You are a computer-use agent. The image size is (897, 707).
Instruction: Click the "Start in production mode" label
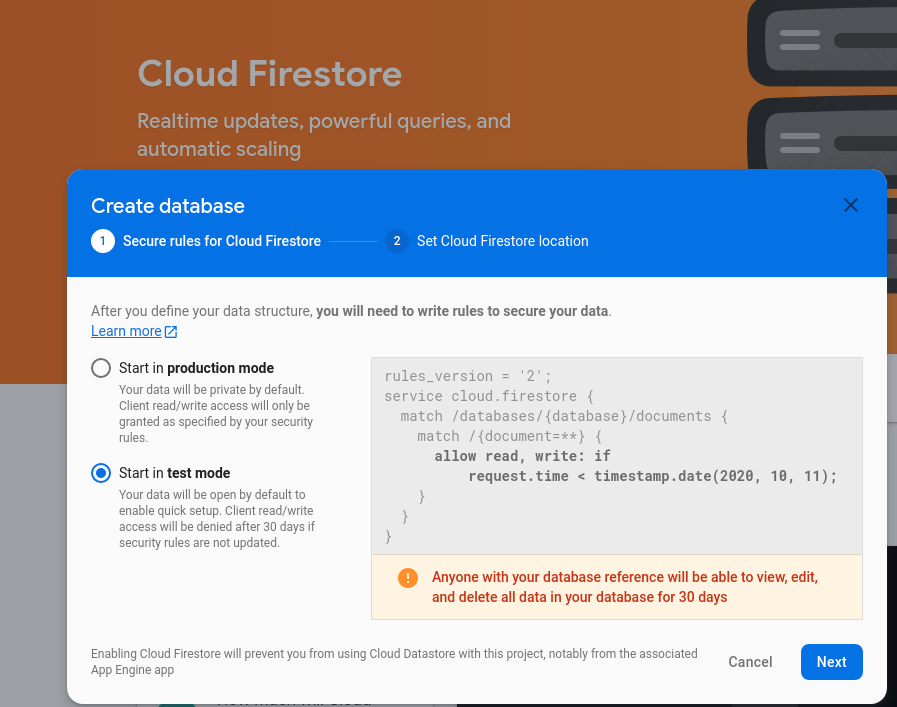[196, 368]
